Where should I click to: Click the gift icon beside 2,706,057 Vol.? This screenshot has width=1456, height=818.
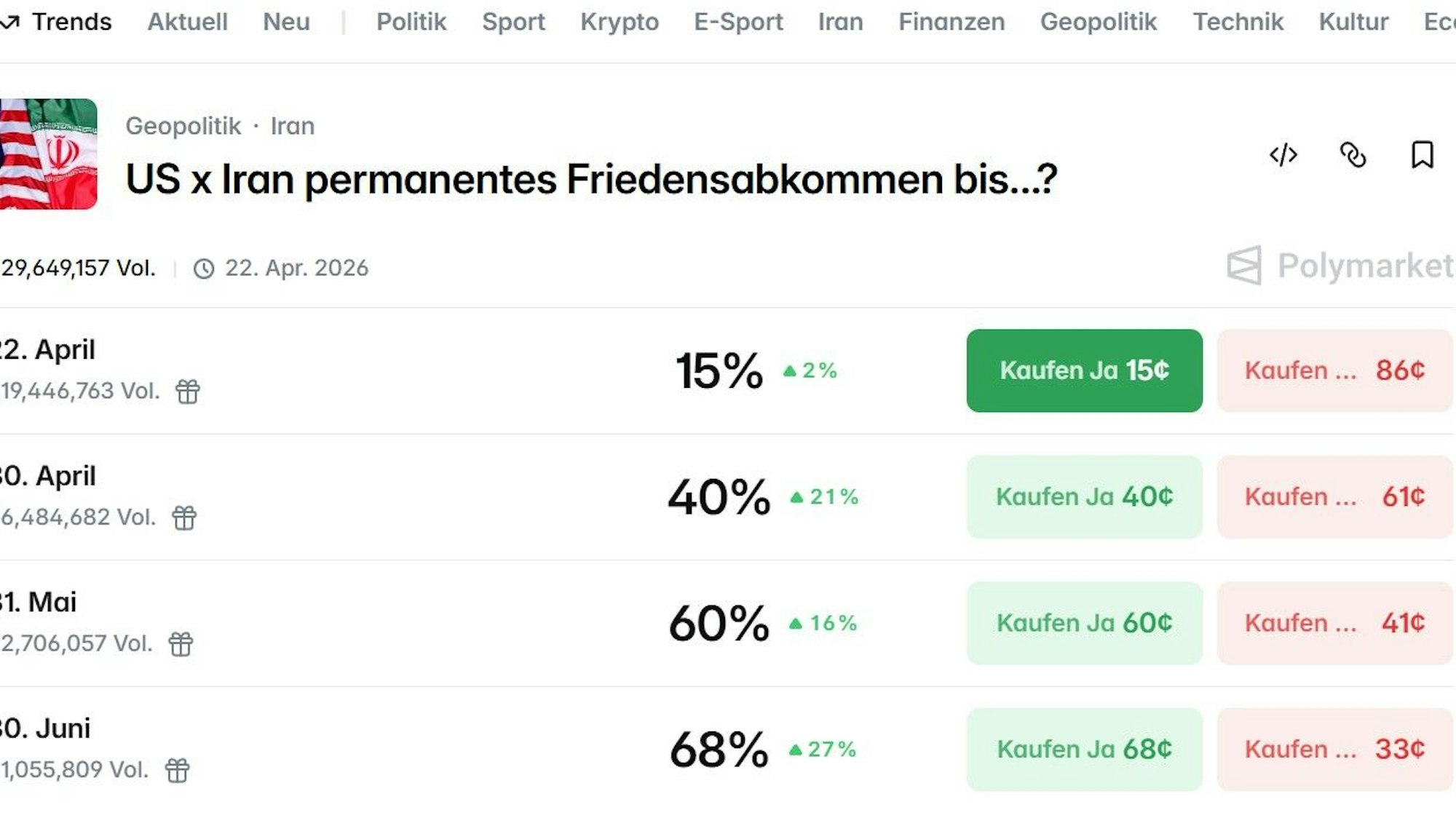[181, 644]
